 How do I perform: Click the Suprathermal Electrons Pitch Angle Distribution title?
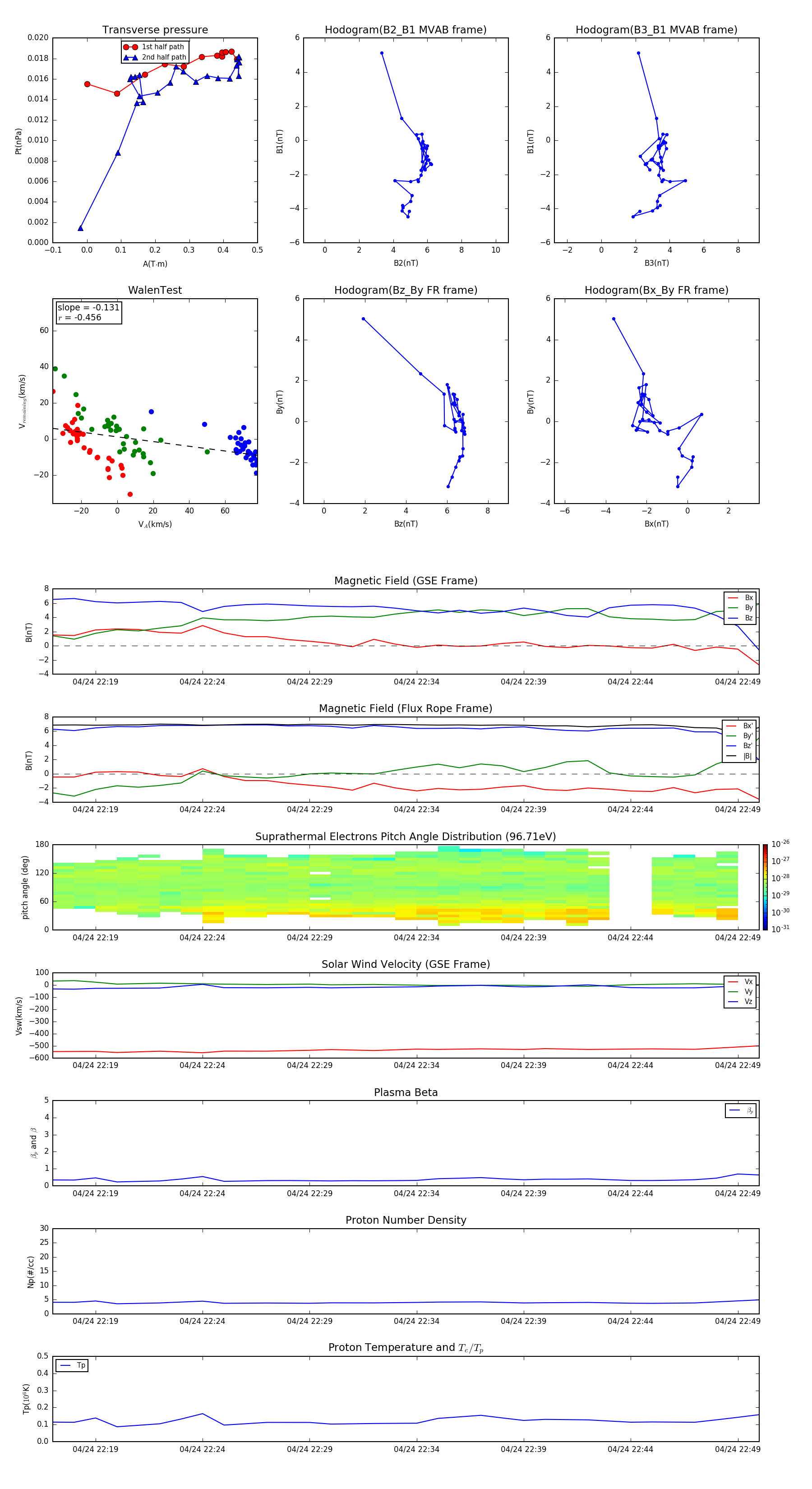point(406,837)
